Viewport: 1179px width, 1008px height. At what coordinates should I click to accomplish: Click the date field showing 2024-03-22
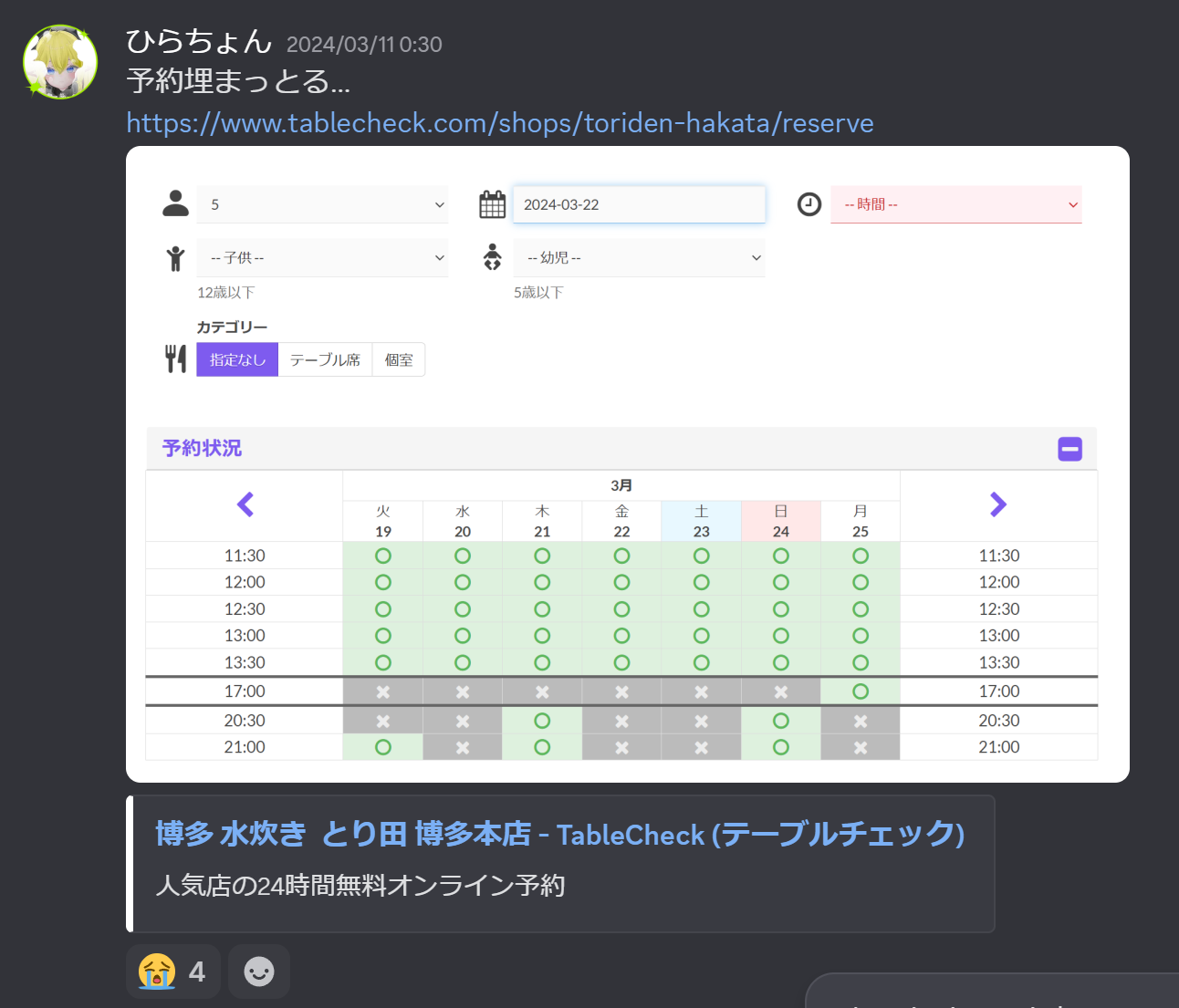coord(639,204)
